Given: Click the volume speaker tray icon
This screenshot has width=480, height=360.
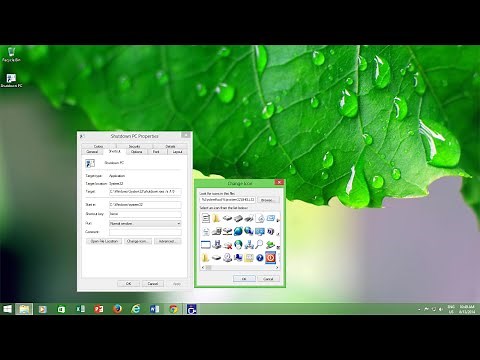Looking at the screenshot, I should tap(441, 309).
